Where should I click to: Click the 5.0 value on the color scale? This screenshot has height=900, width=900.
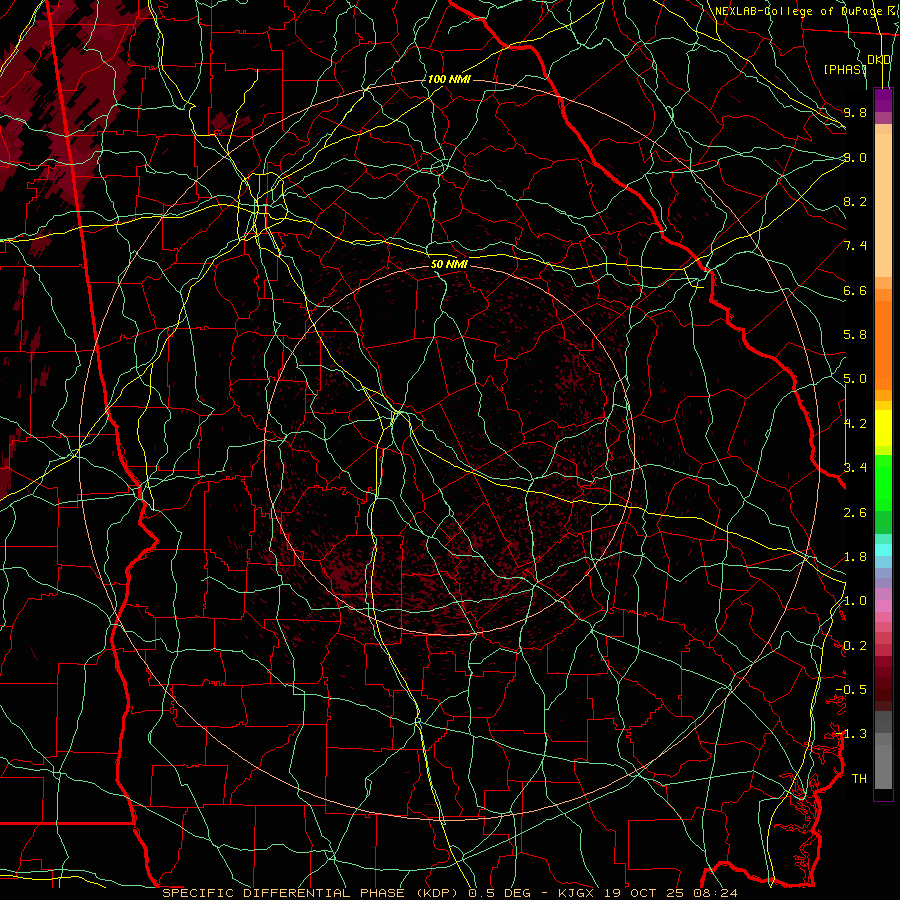coord(855,379)
